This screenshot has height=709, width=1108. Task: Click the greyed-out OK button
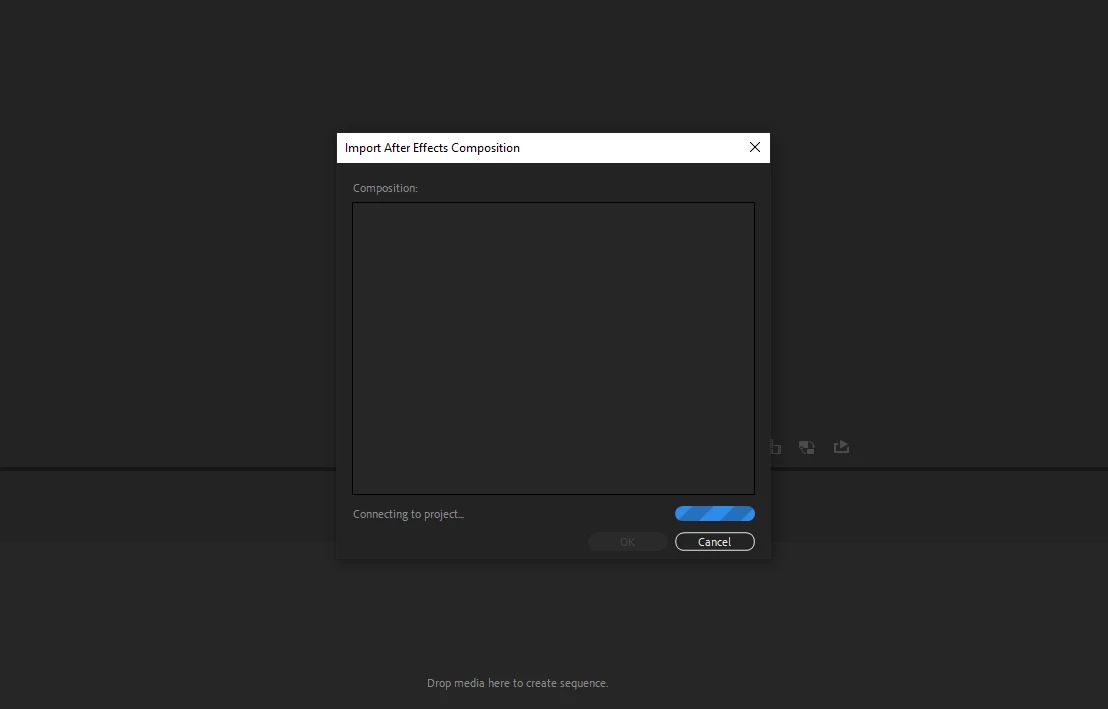tap(627, 541)
